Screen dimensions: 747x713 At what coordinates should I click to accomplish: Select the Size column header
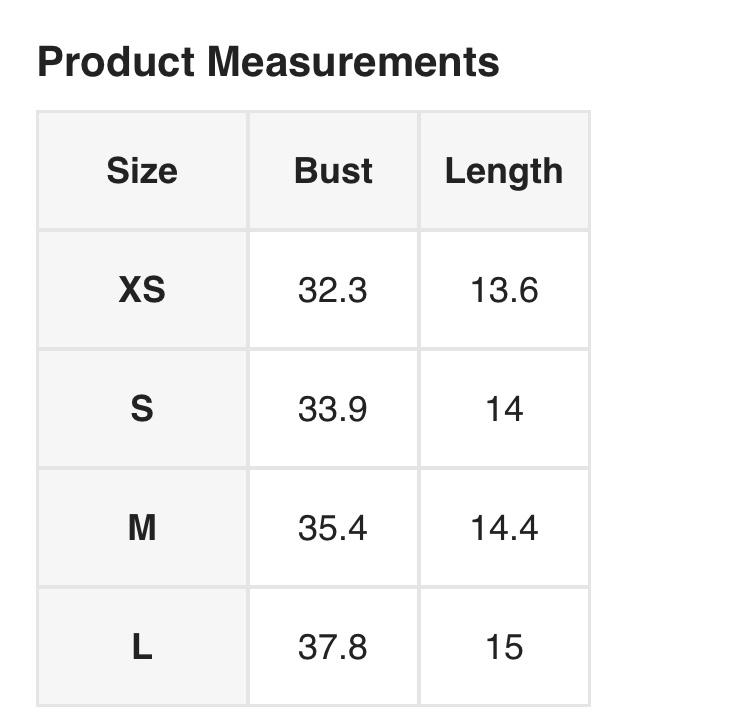pos(142,171)
